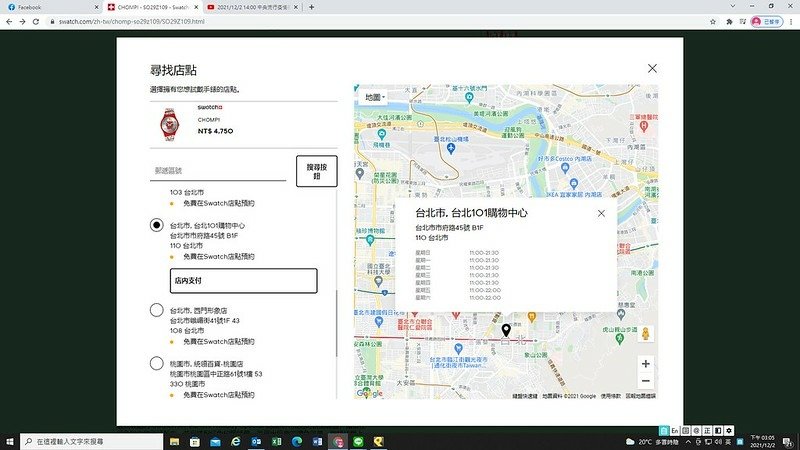Click the IME settings gear icon
The width and height of the screenshot is (800, 450).
coord(729,431)
